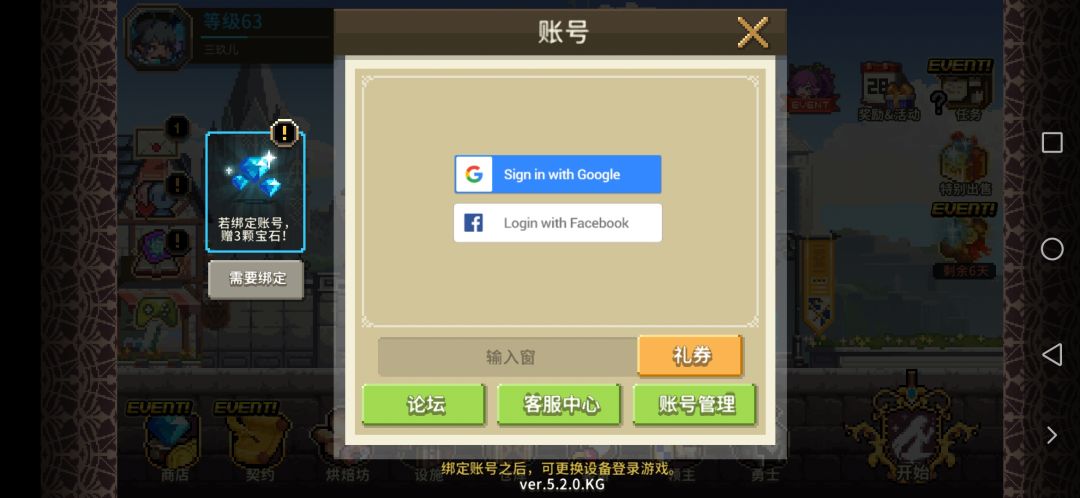Viewport: 1080px width, 498px height.
Task: Tap the 开始 start emblem
Action: tap(912, 430)
